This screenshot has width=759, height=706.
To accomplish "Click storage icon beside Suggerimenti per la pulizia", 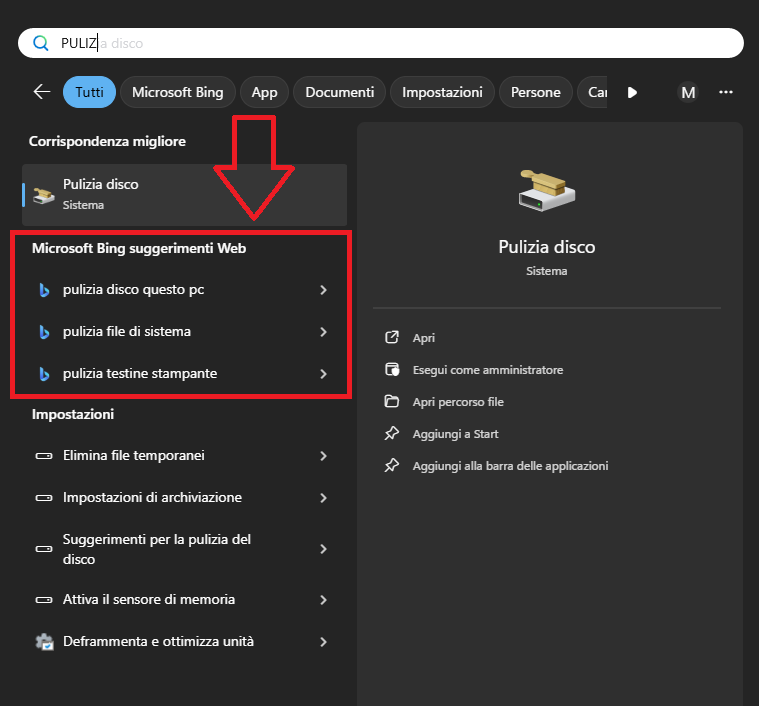I will [44, 549].
